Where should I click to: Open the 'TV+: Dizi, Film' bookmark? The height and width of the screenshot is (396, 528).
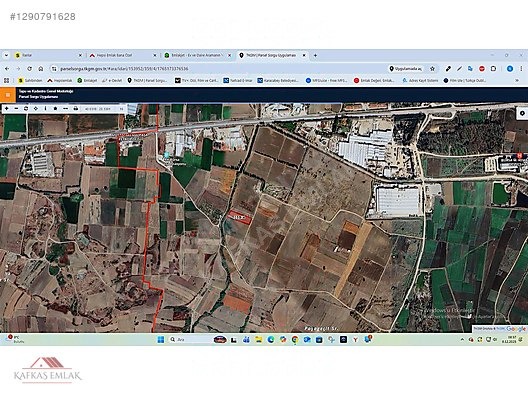[x=197, y=80]
